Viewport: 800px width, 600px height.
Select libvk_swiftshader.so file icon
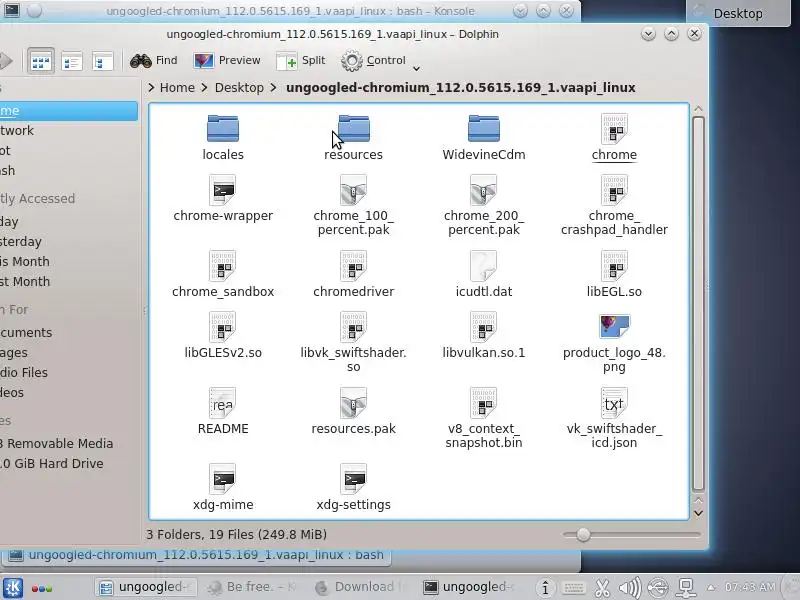354,327
